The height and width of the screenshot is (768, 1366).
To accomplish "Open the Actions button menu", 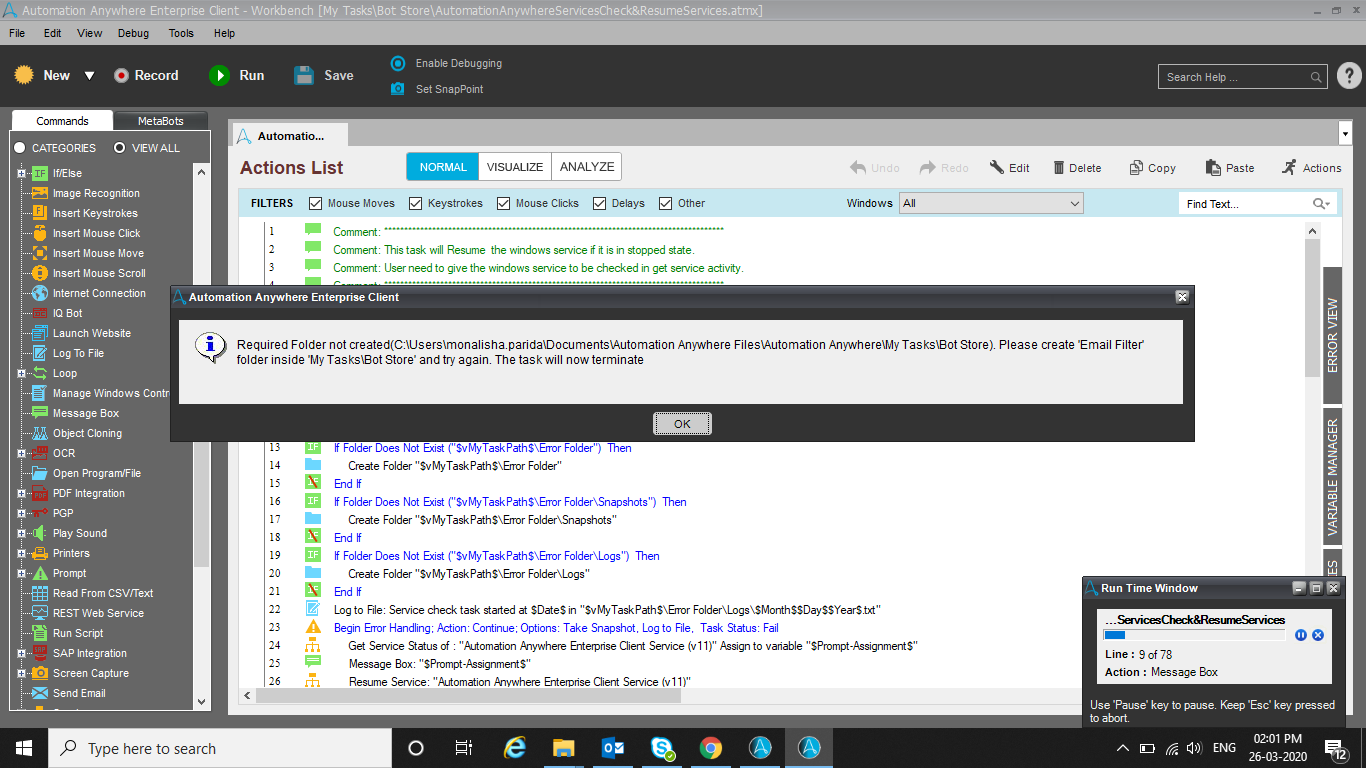I will [1311, 168].
